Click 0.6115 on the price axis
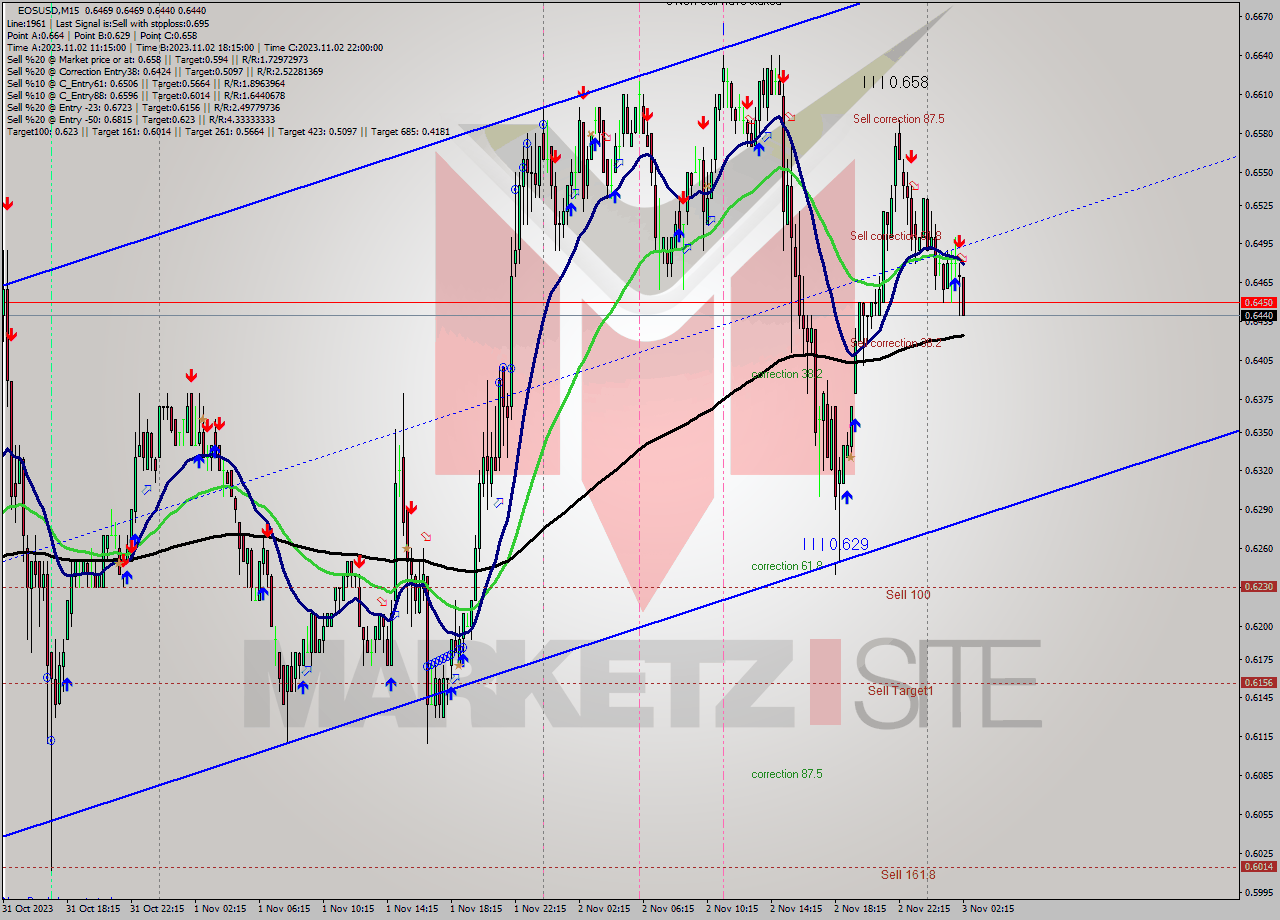This screenshot has width=1280, height=920. tap(1258, 737)
